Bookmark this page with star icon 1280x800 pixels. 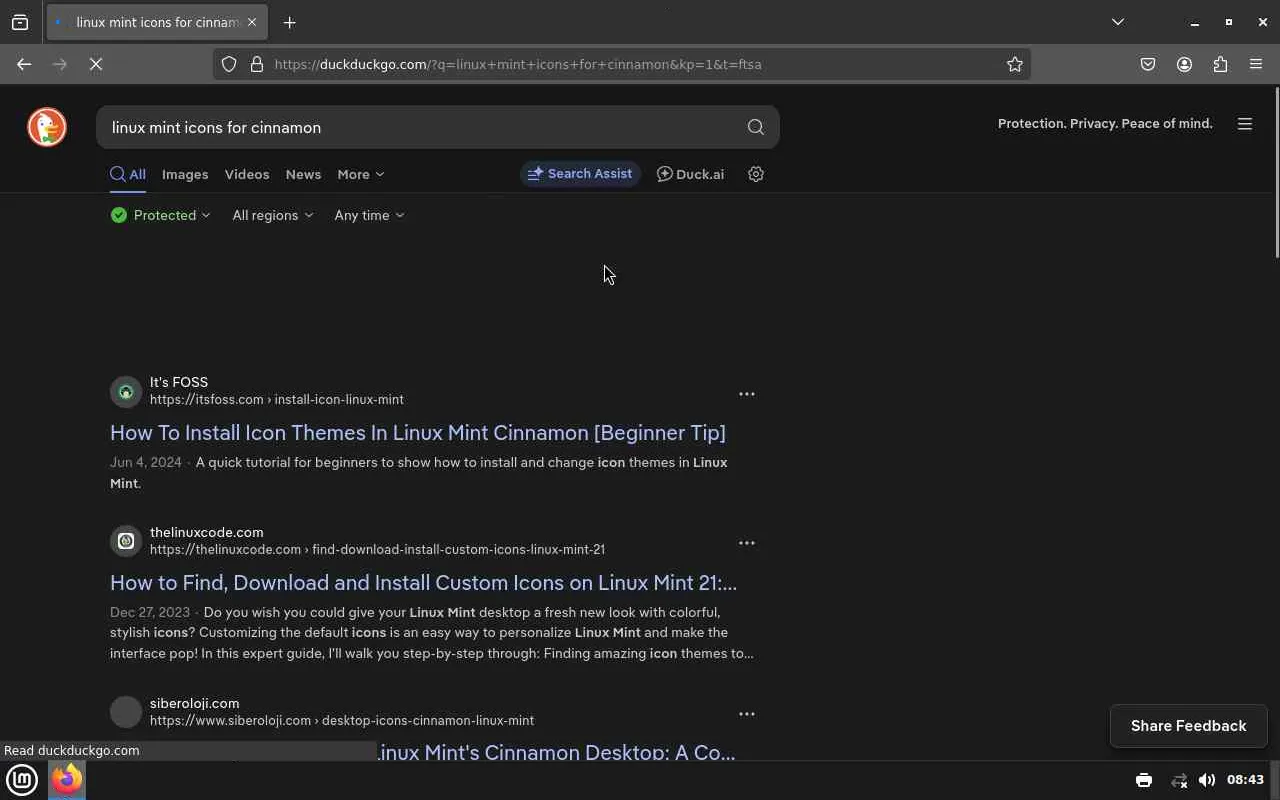click(1015, 64)
